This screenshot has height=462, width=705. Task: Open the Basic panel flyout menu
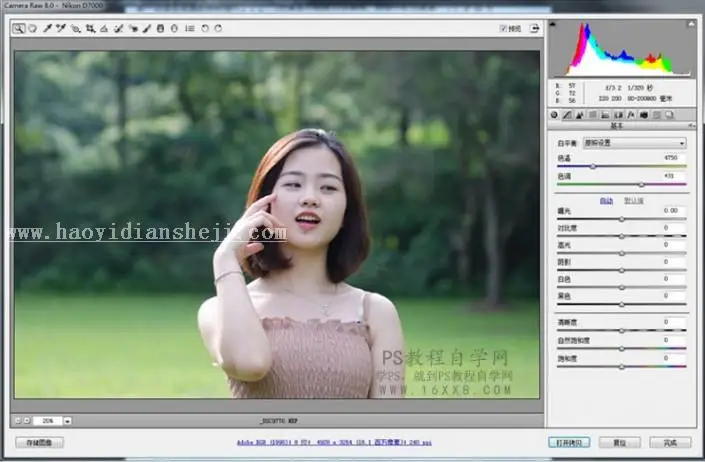pyautogui.click(x=692, y=126)
